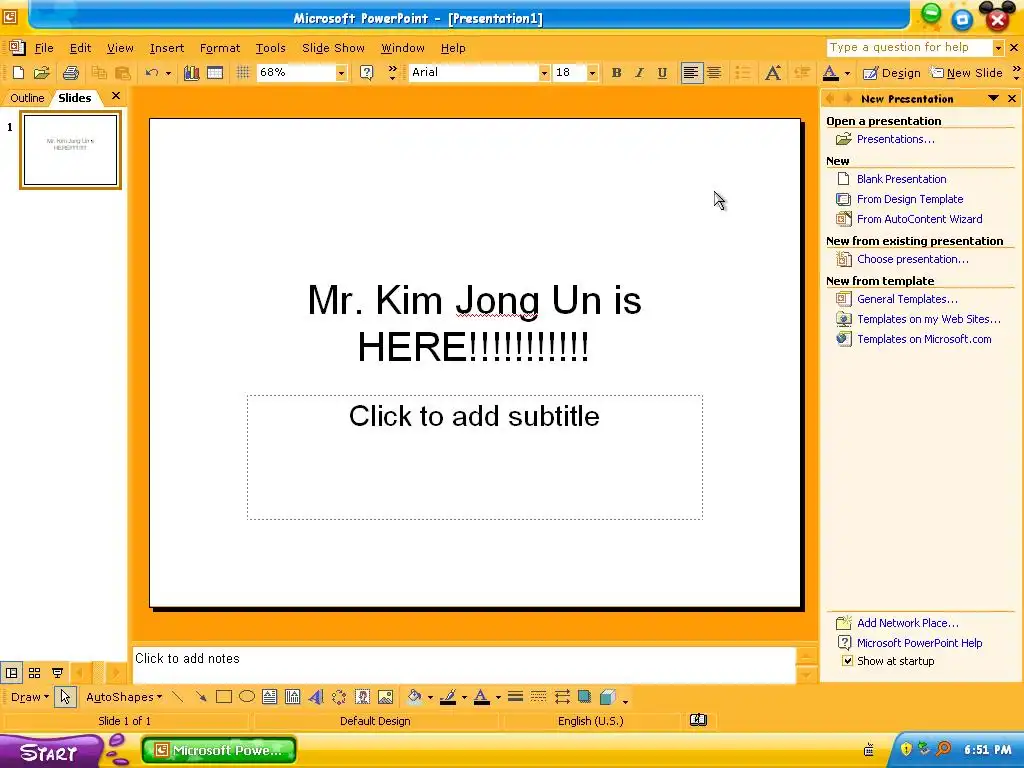
Task: Toggle the Show/Hide Grid icon
Action: click(243, 73)
